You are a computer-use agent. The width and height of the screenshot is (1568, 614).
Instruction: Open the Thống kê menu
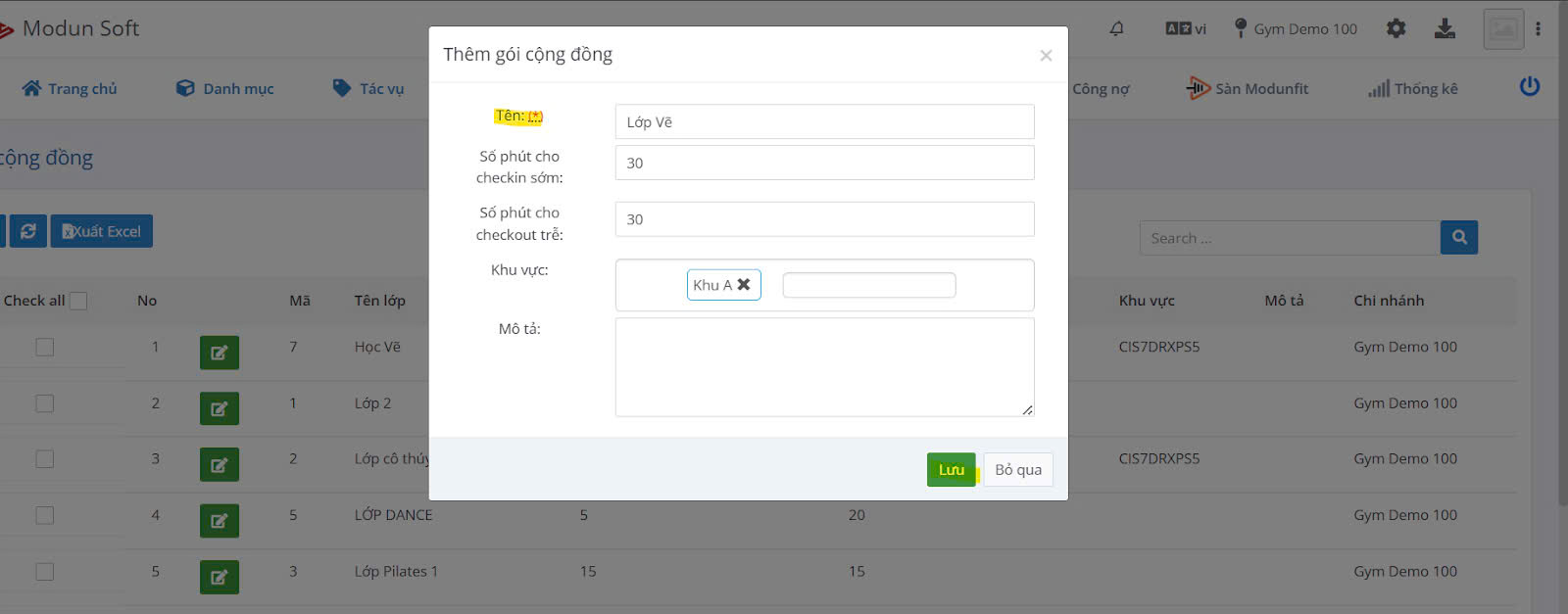1413,88
